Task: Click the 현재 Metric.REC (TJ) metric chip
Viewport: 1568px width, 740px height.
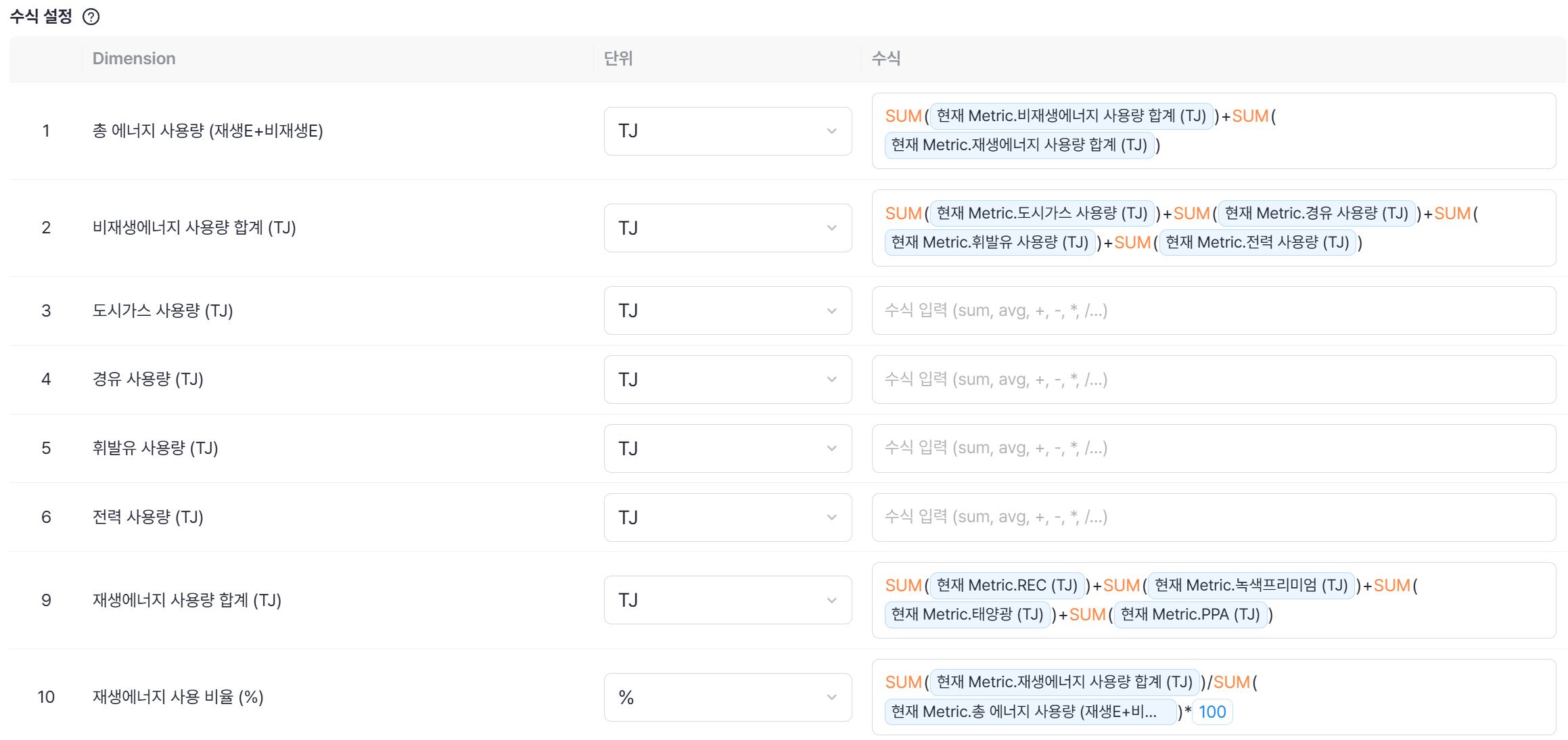Action: (x=1007, y=586)
